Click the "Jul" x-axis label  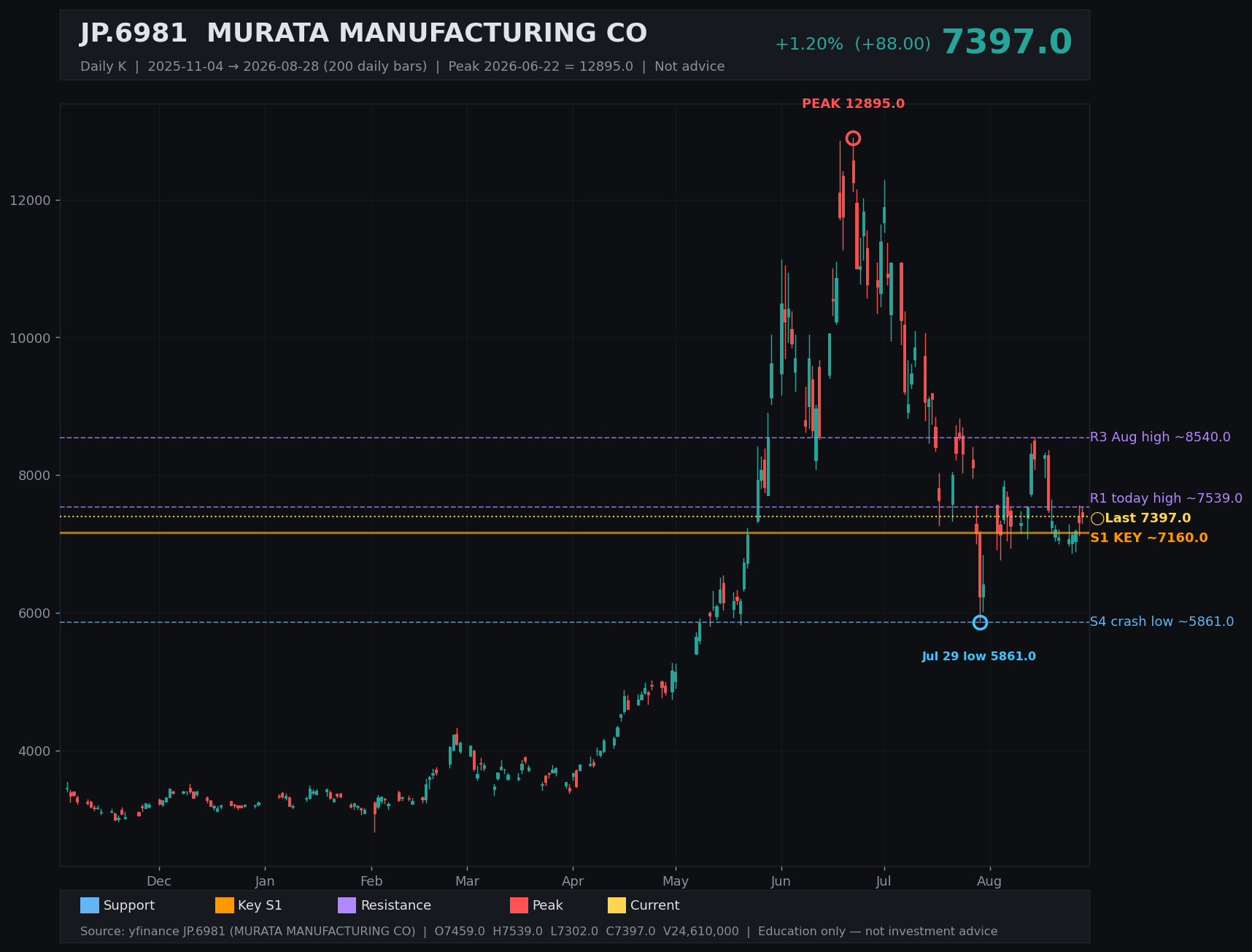coord(884,881)
